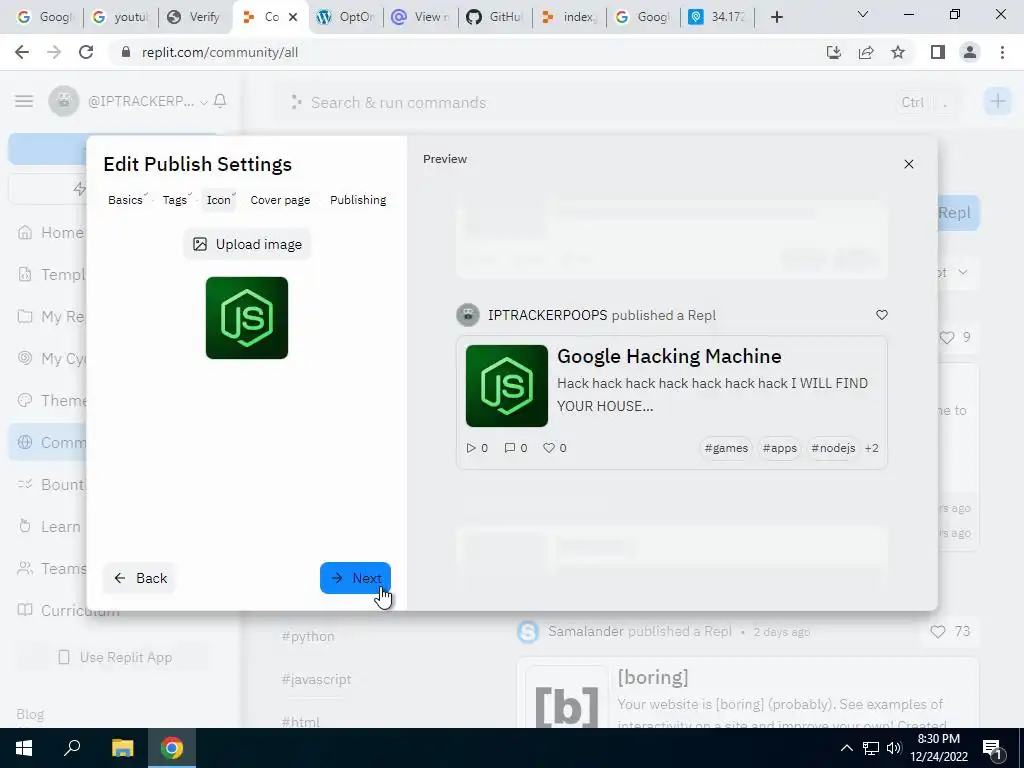Open the volume control in tray
The height and width of the screenshot is (768, 1024).
pos(894,748)
